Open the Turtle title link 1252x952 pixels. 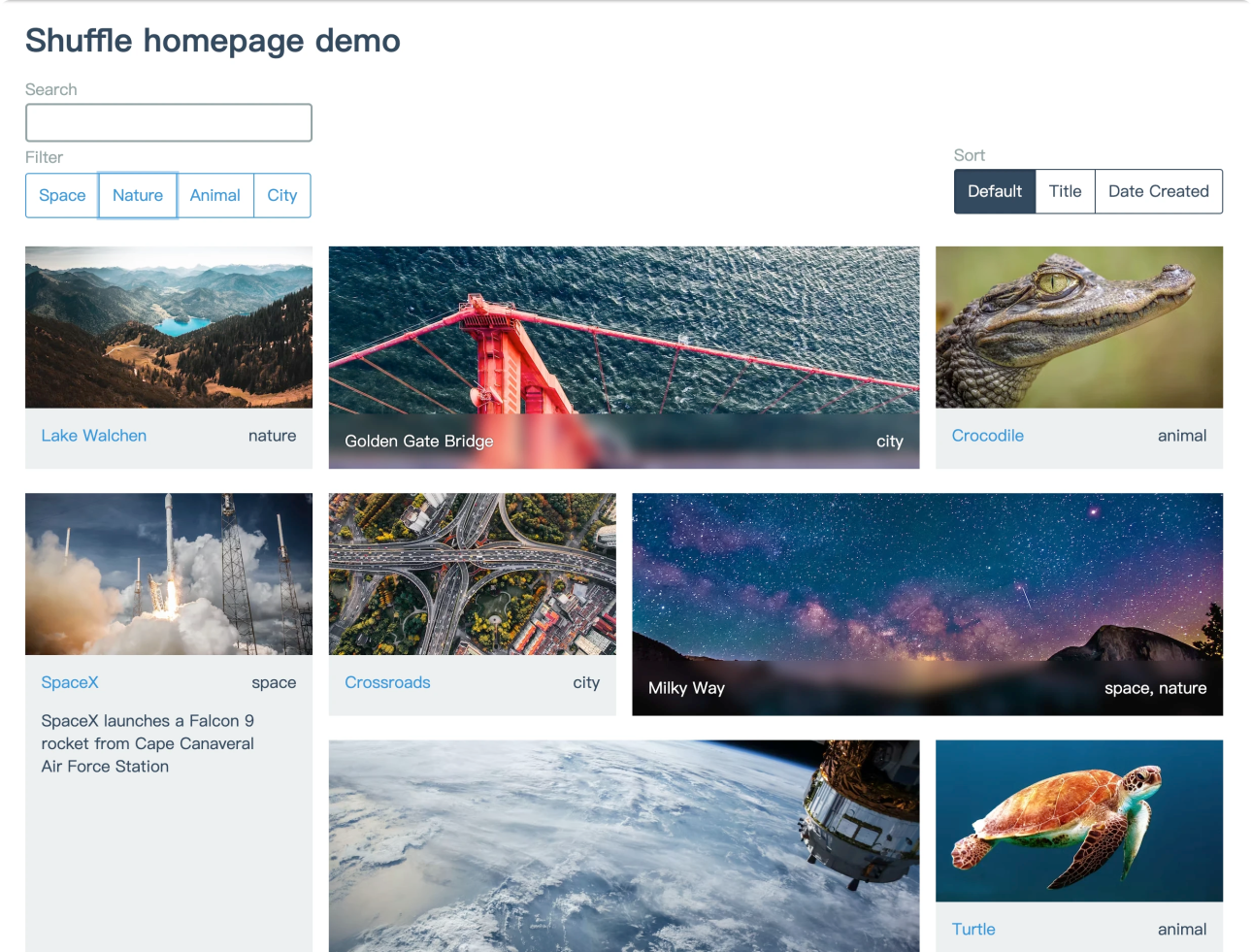973,929
